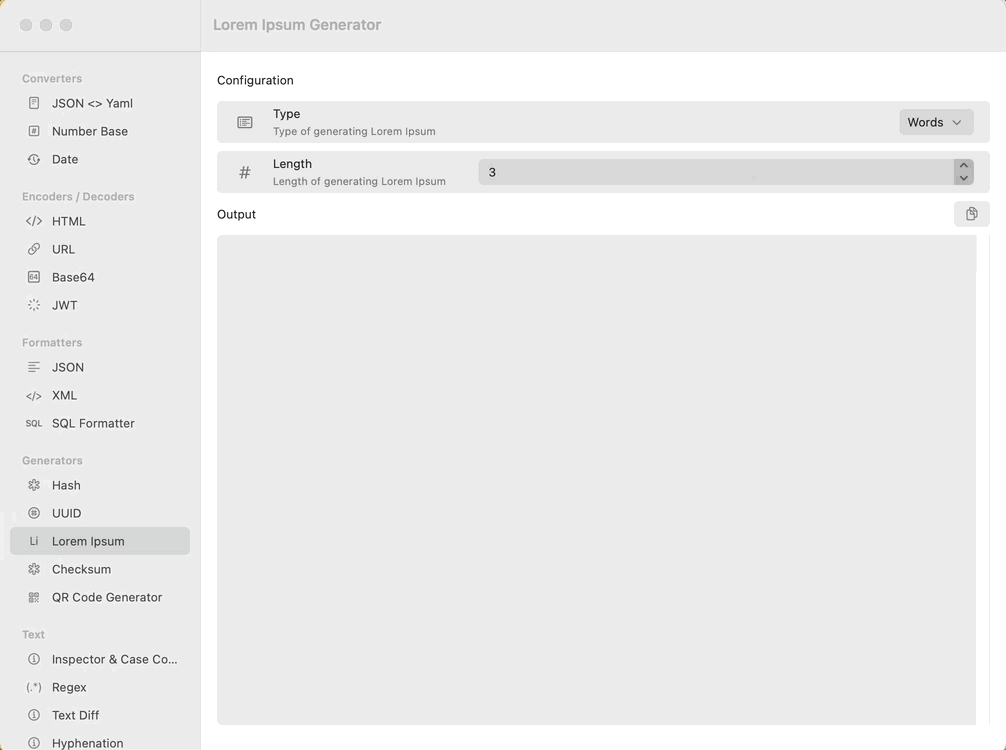This screenshot has width=1006, height=750.
Task: Click inside the Output text area
Action: [597, 480]
